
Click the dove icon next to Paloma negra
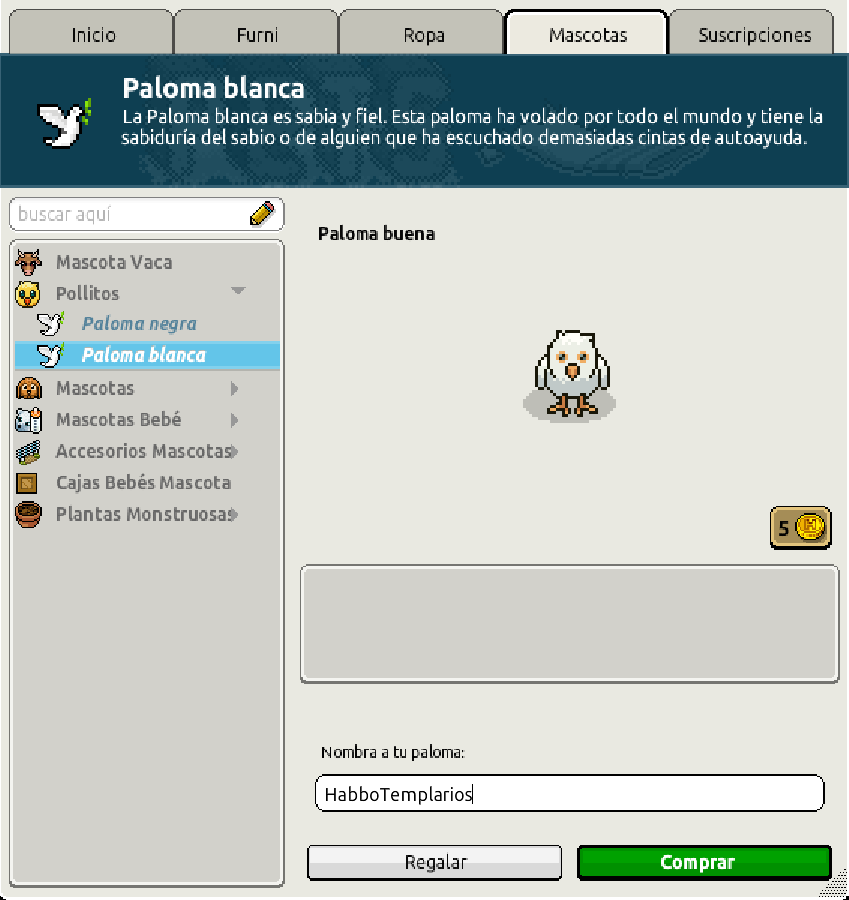51,324
